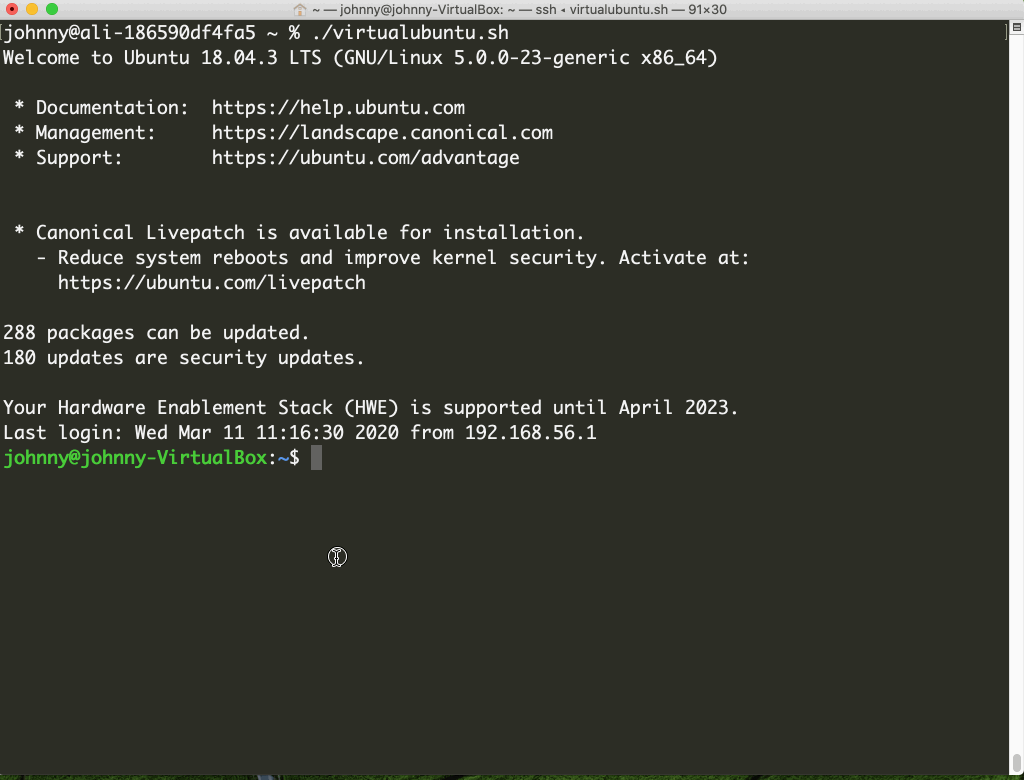Open the https://landscape.canonical.com link
The width and height of the screenshot is (1024, 780).
coord(382,133)
